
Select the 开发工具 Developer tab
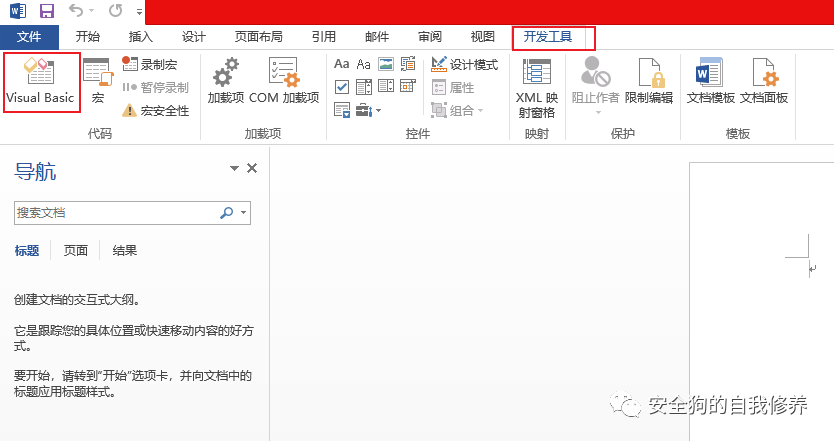click(x=548, y=37)
